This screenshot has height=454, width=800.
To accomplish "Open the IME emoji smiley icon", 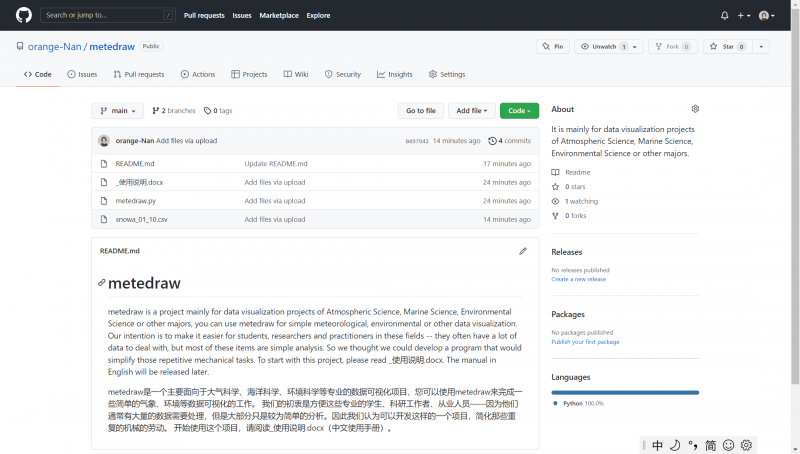I will coord(728,445).
